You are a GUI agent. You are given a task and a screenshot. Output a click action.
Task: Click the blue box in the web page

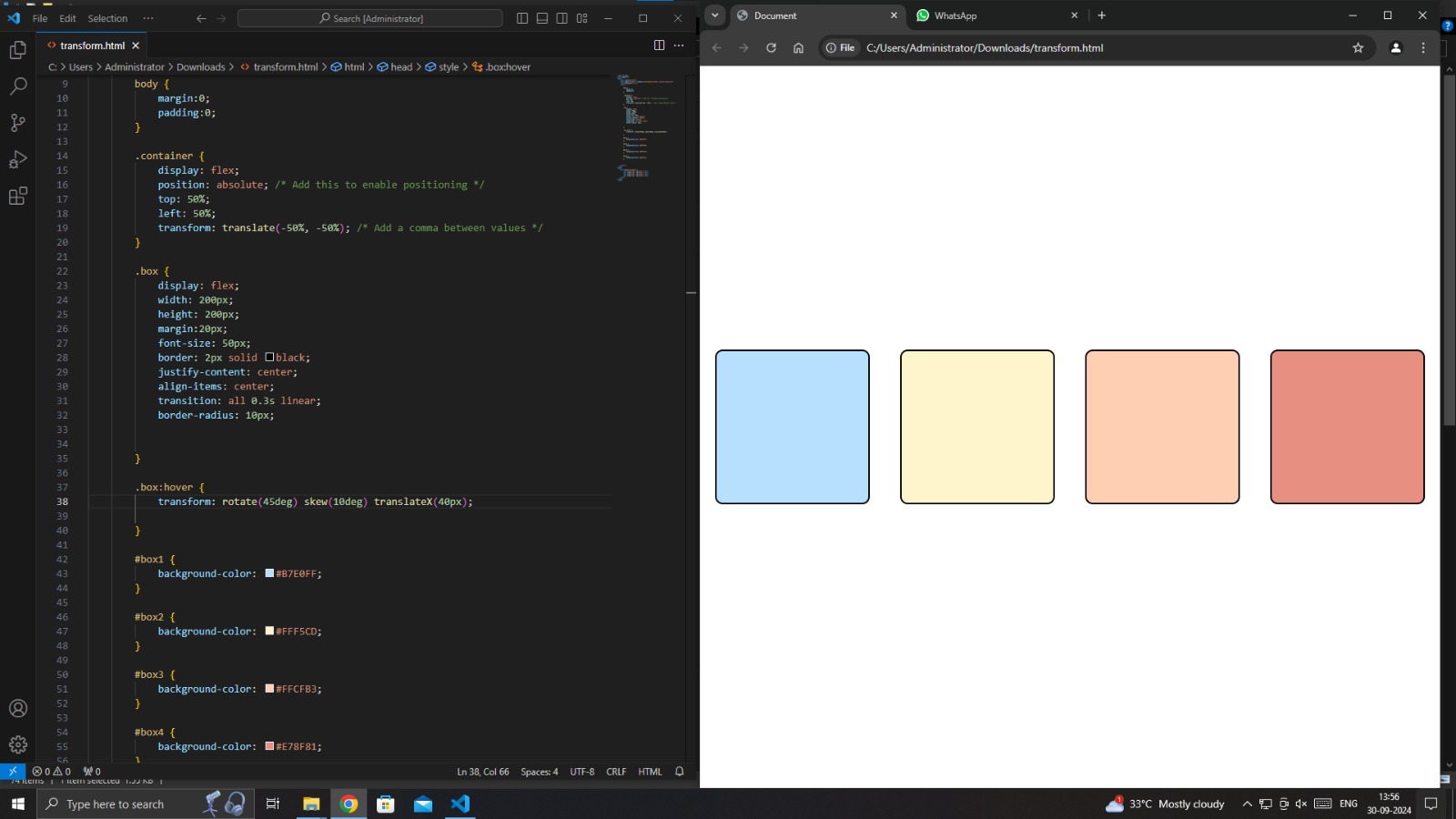click(x=793, y=427)
